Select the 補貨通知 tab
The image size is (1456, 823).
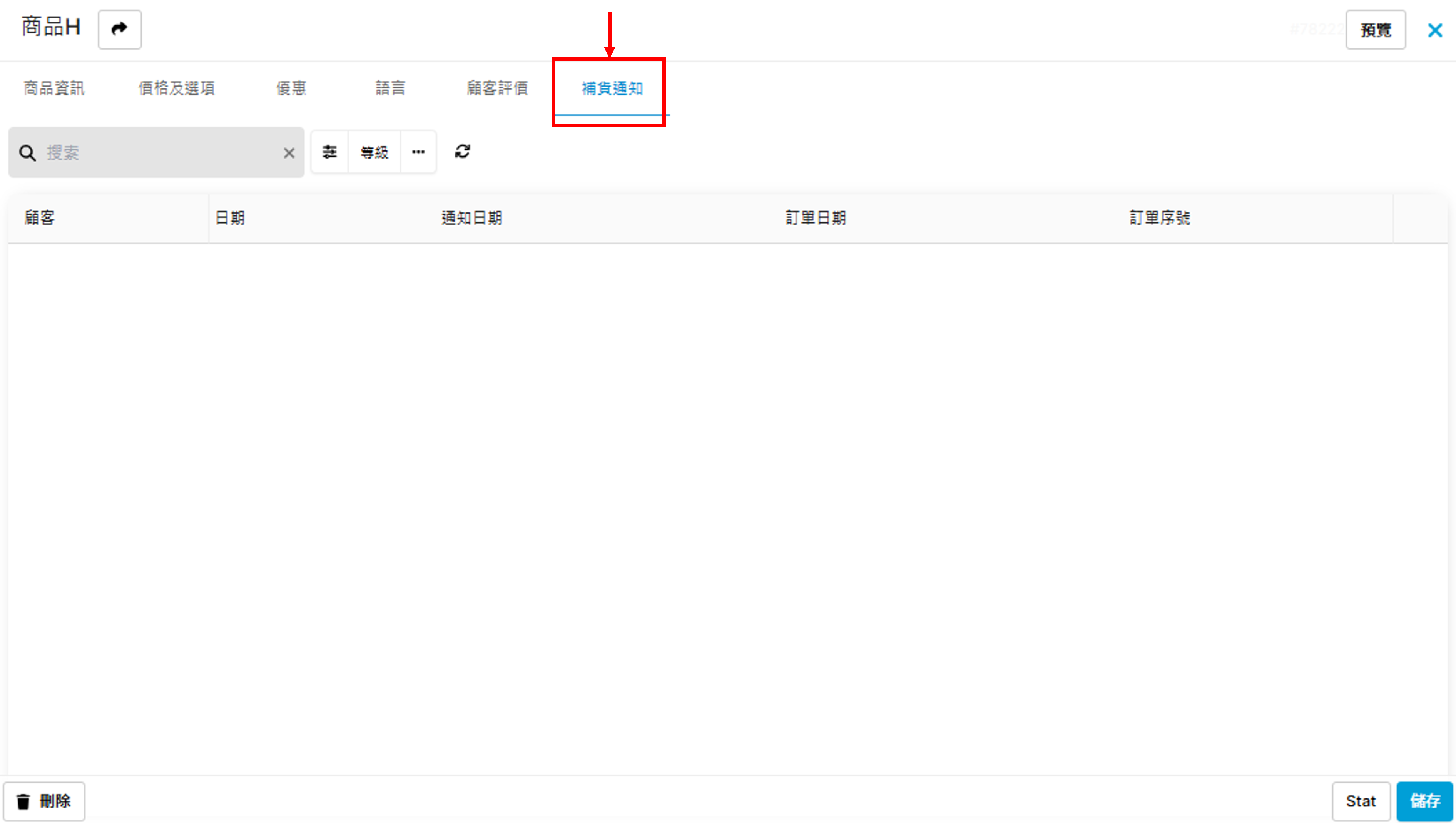point(612,88)
